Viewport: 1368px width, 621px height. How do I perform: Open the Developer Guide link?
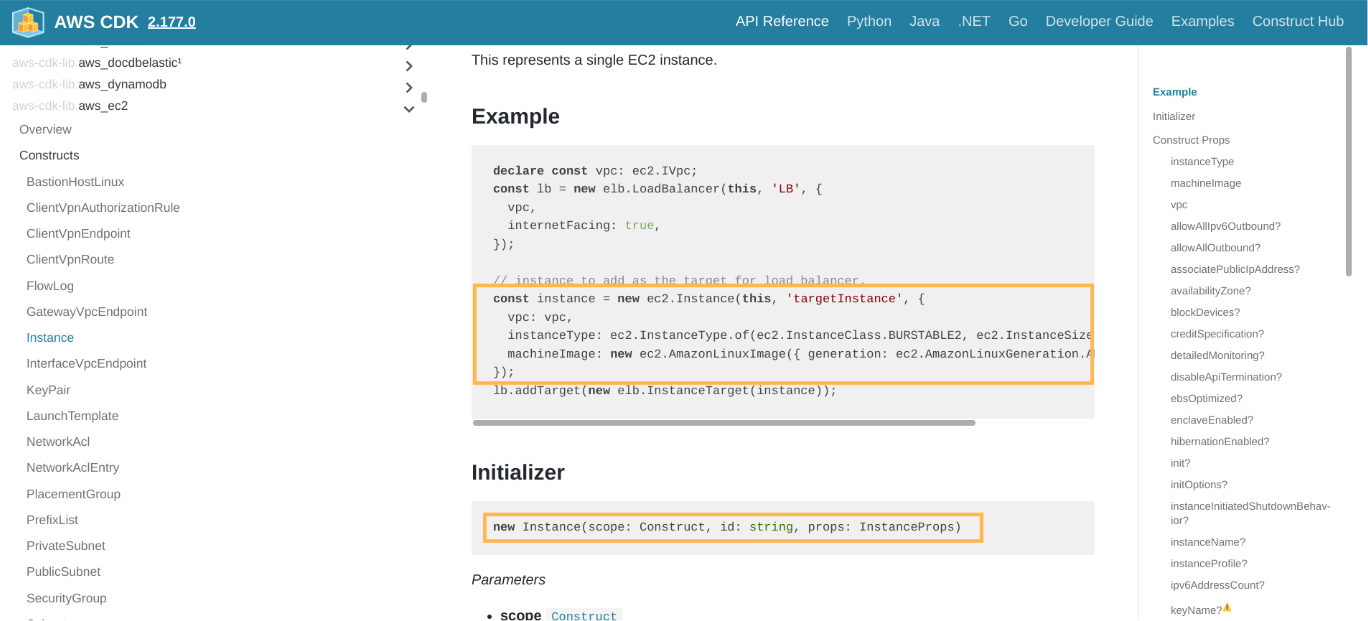pos(1099,21)
